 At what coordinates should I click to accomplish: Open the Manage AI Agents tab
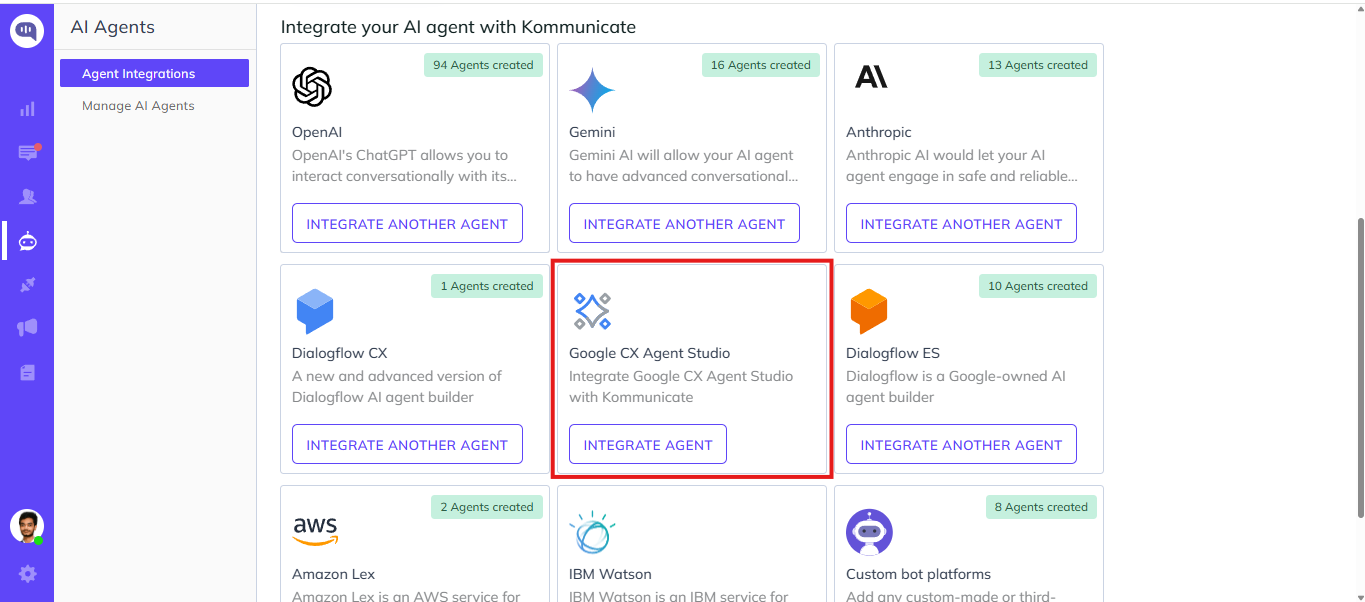pyautogui.click(x=138, y=106)
